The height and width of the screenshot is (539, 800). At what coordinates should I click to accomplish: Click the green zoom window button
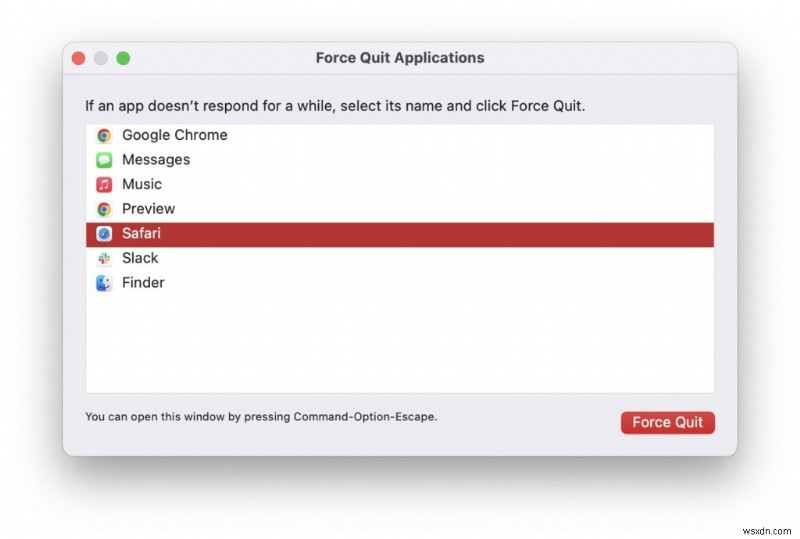(123, 58)
